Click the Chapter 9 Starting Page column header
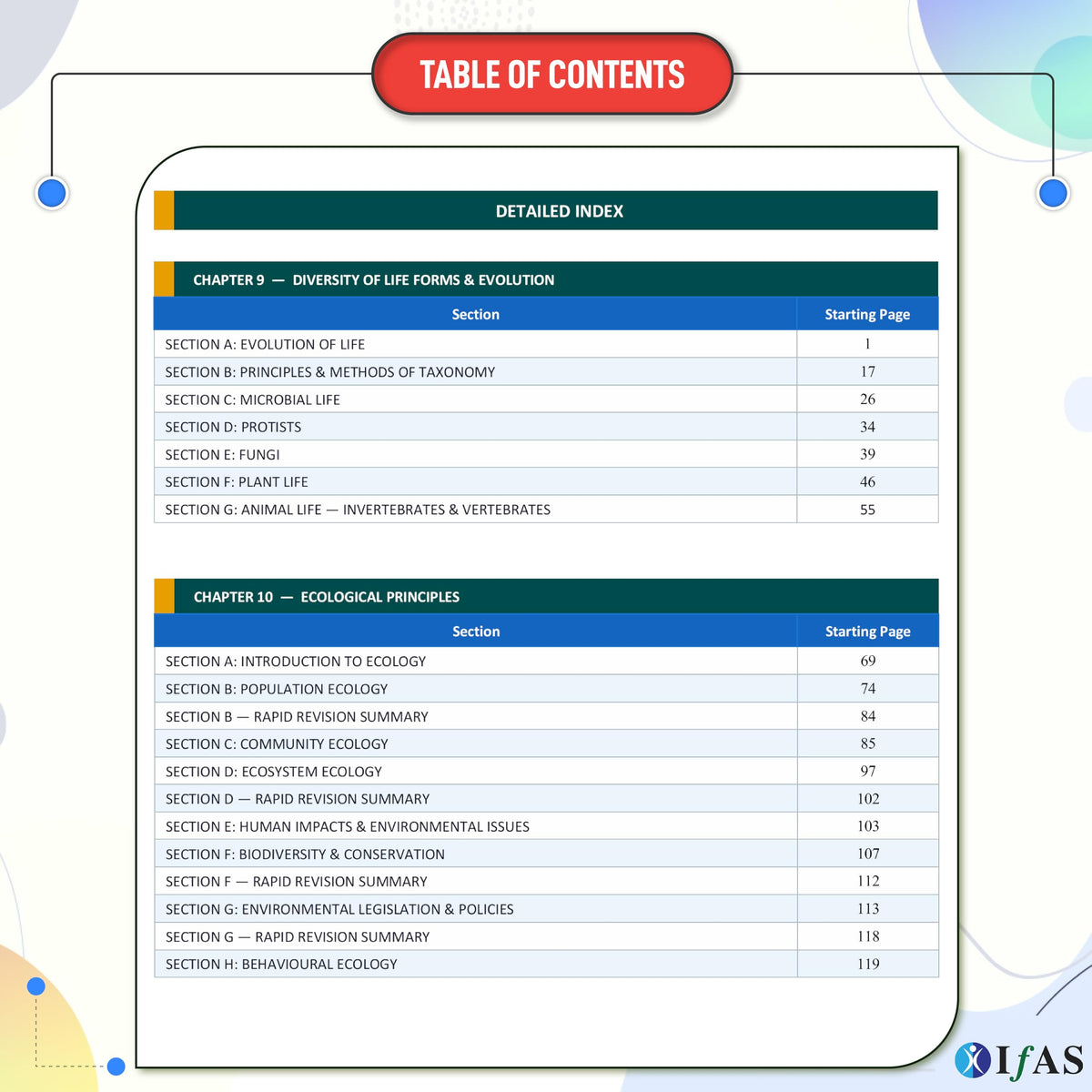1092x1092 pixels. (867, 314)
